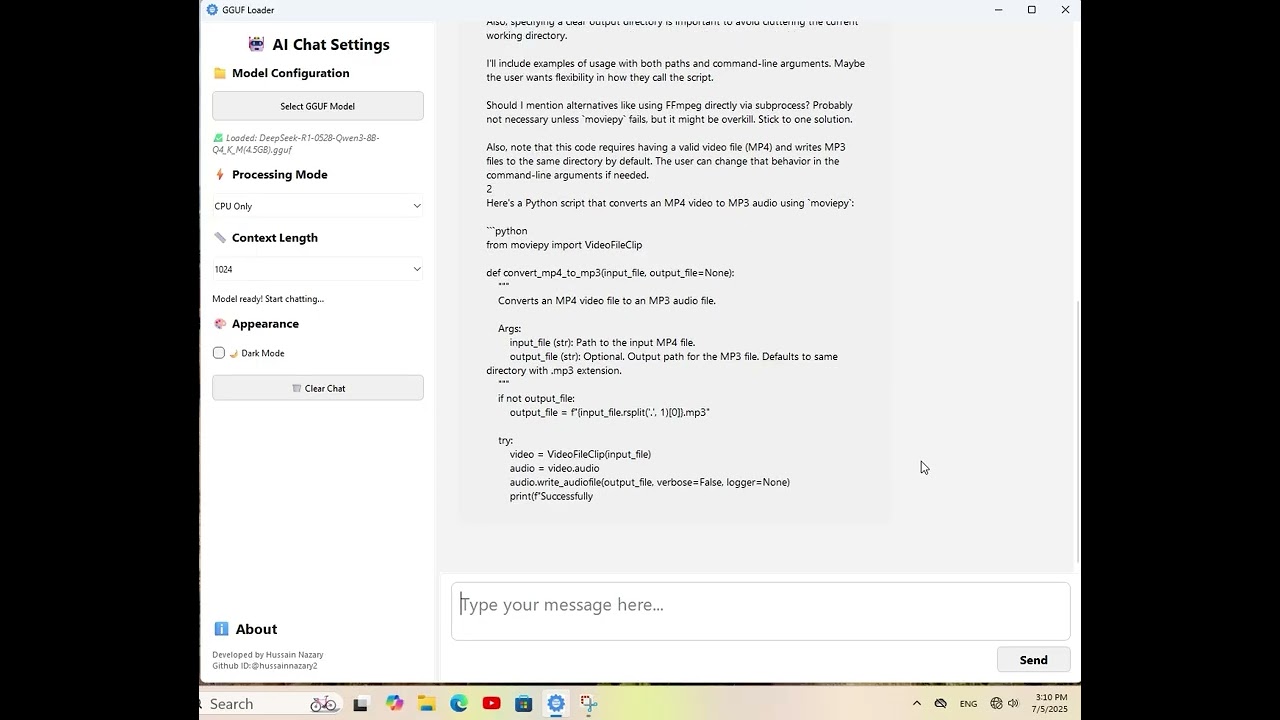Click the GGUF Loader taskbar icon
The image size is (1280, 720).
click(x=556, y=704)
